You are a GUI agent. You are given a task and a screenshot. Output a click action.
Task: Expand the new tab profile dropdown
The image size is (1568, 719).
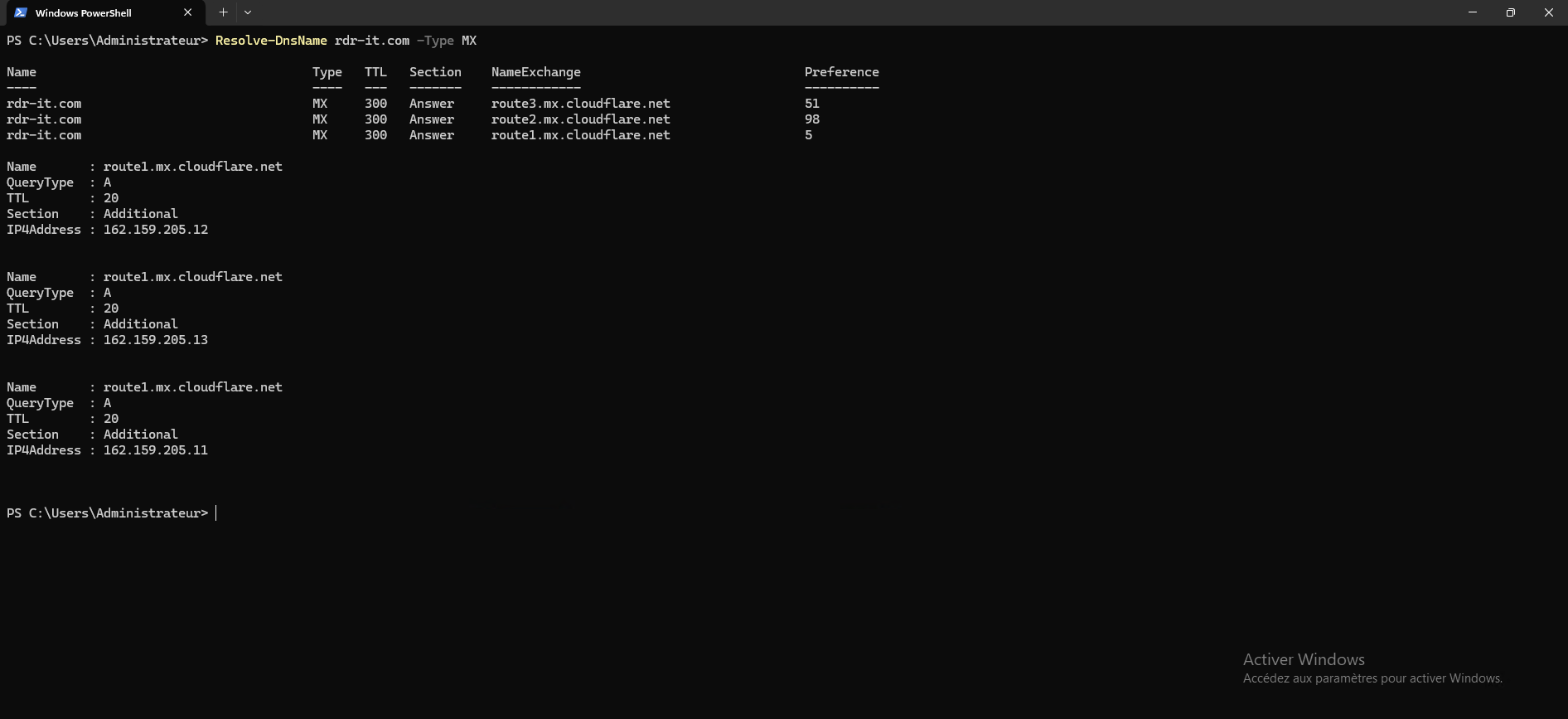[x=248, y=12]
